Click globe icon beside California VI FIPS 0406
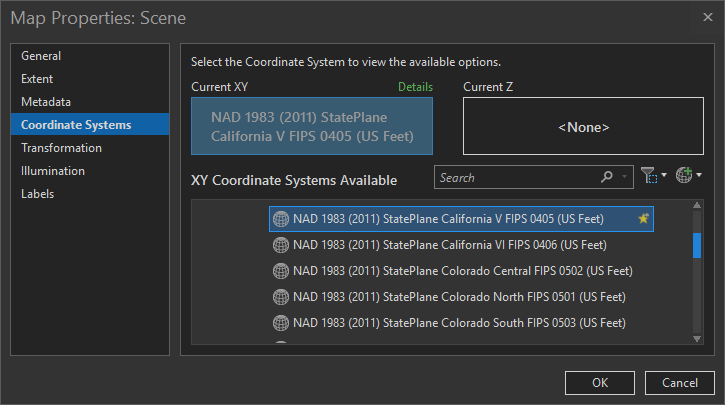The height and width of the screenshot is (405, 725). coord(281,244)
